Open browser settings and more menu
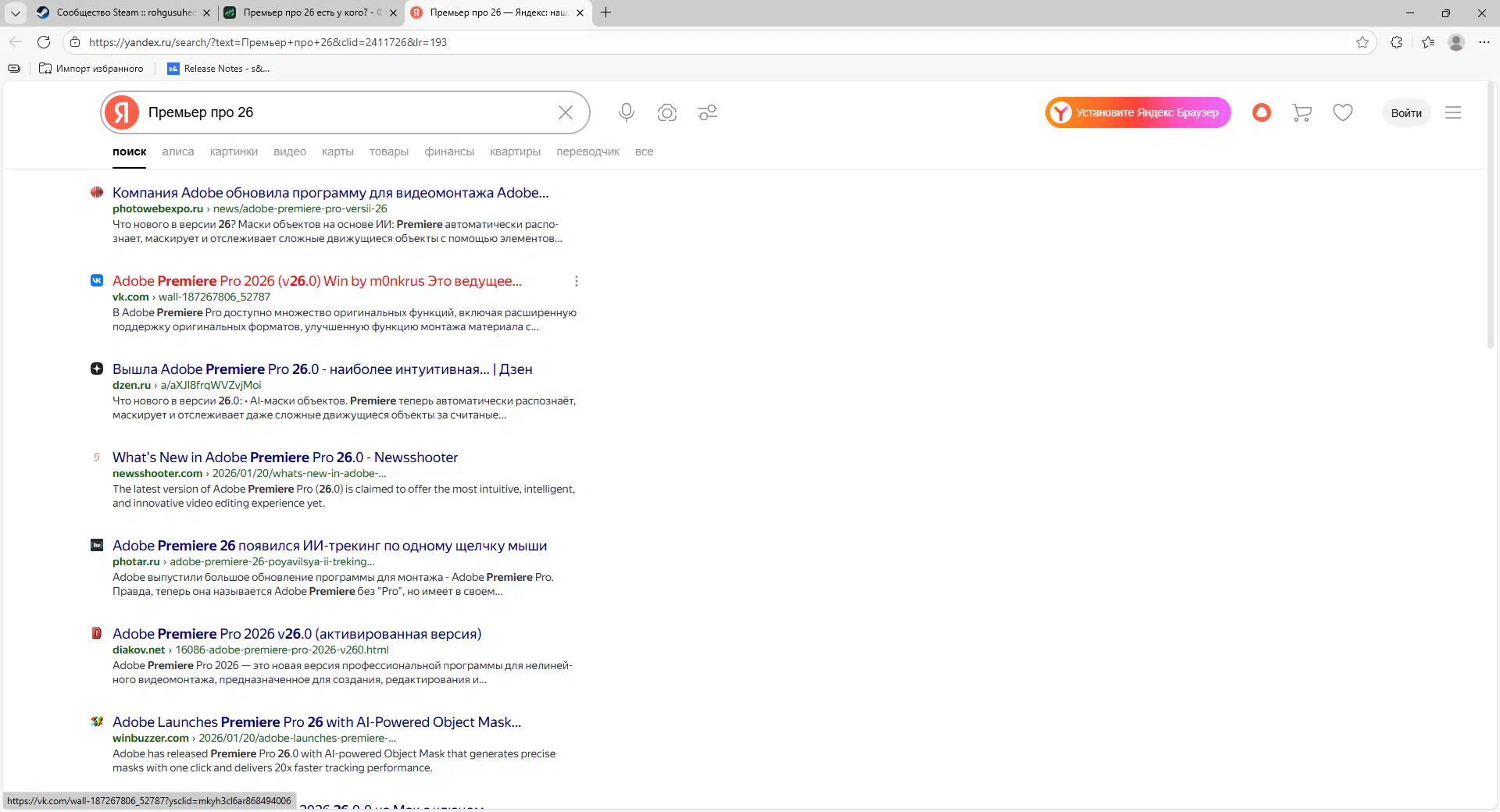This screenshot has height=812, width=1500. (x=1484, y=42)
